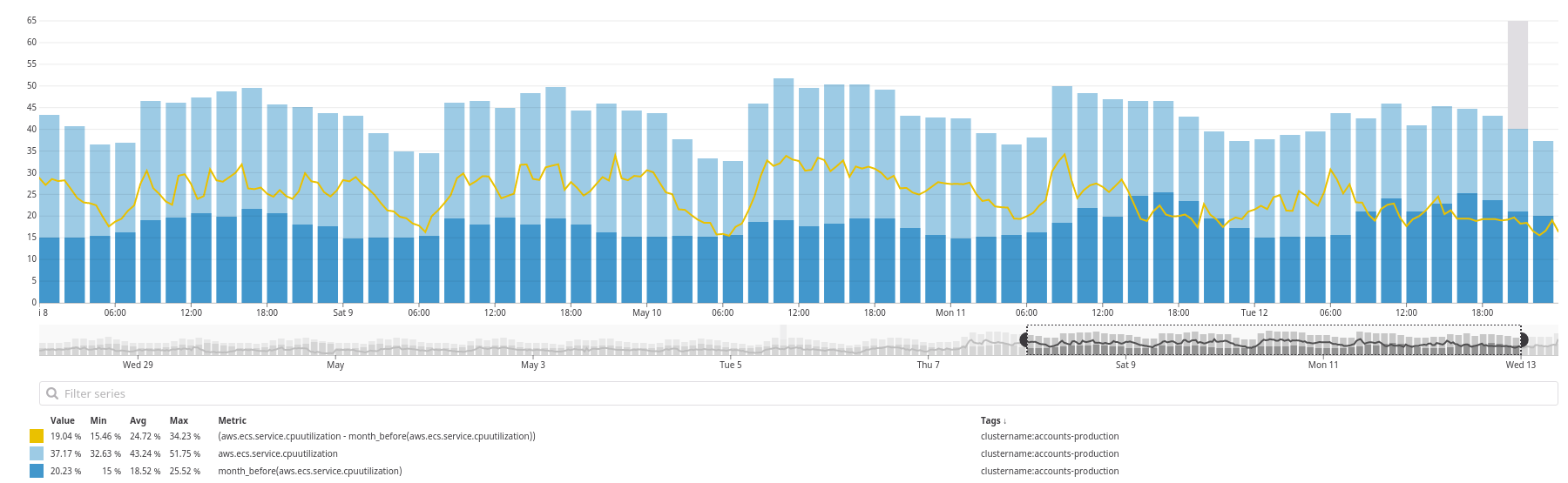1568x483 pixels.
Task: Click the Metric column header
Action: (232, 421)
